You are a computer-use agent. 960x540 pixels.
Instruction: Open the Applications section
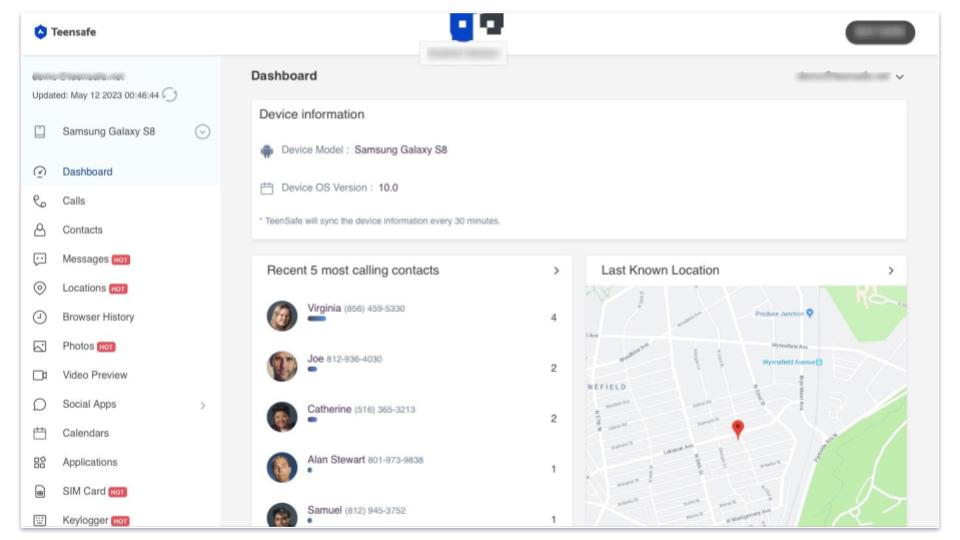(90, 462)
